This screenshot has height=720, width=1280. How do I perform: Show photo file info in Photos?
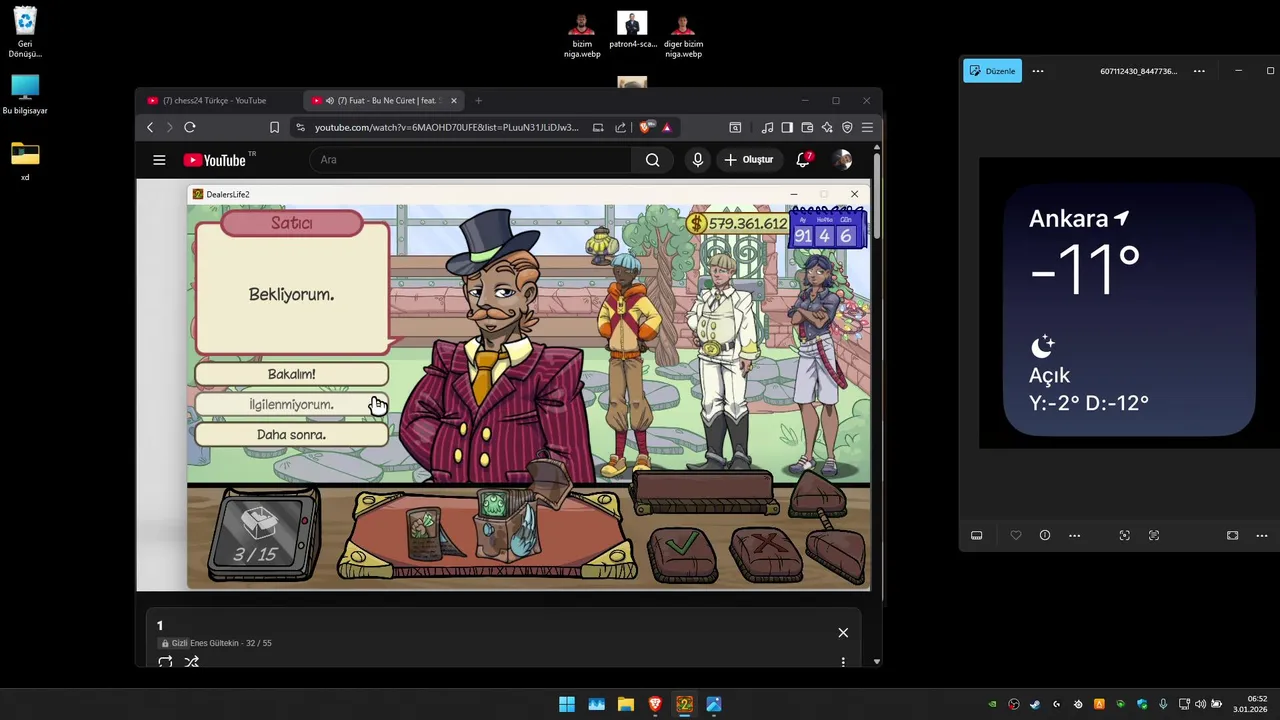[1045, 535]
